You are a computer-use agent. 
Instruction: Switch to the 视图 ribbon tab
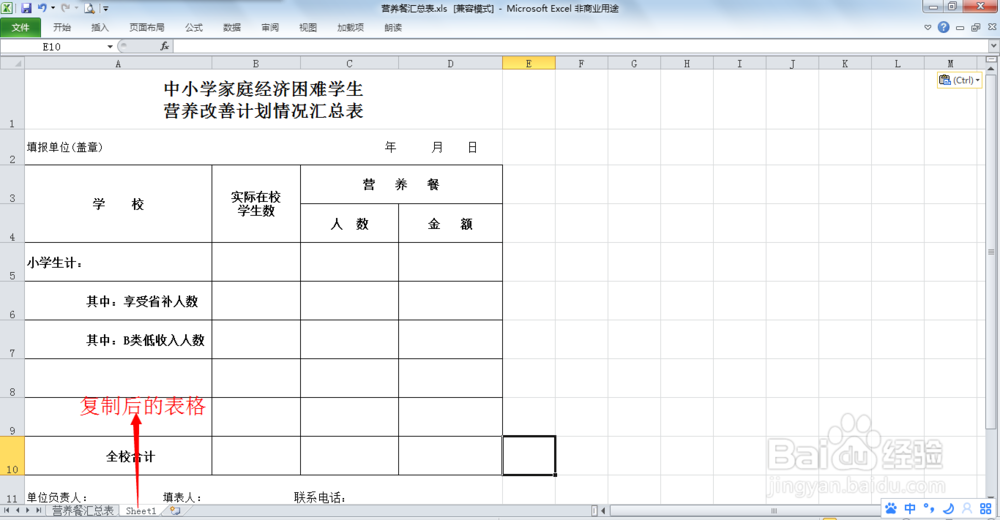pos(308,27)
